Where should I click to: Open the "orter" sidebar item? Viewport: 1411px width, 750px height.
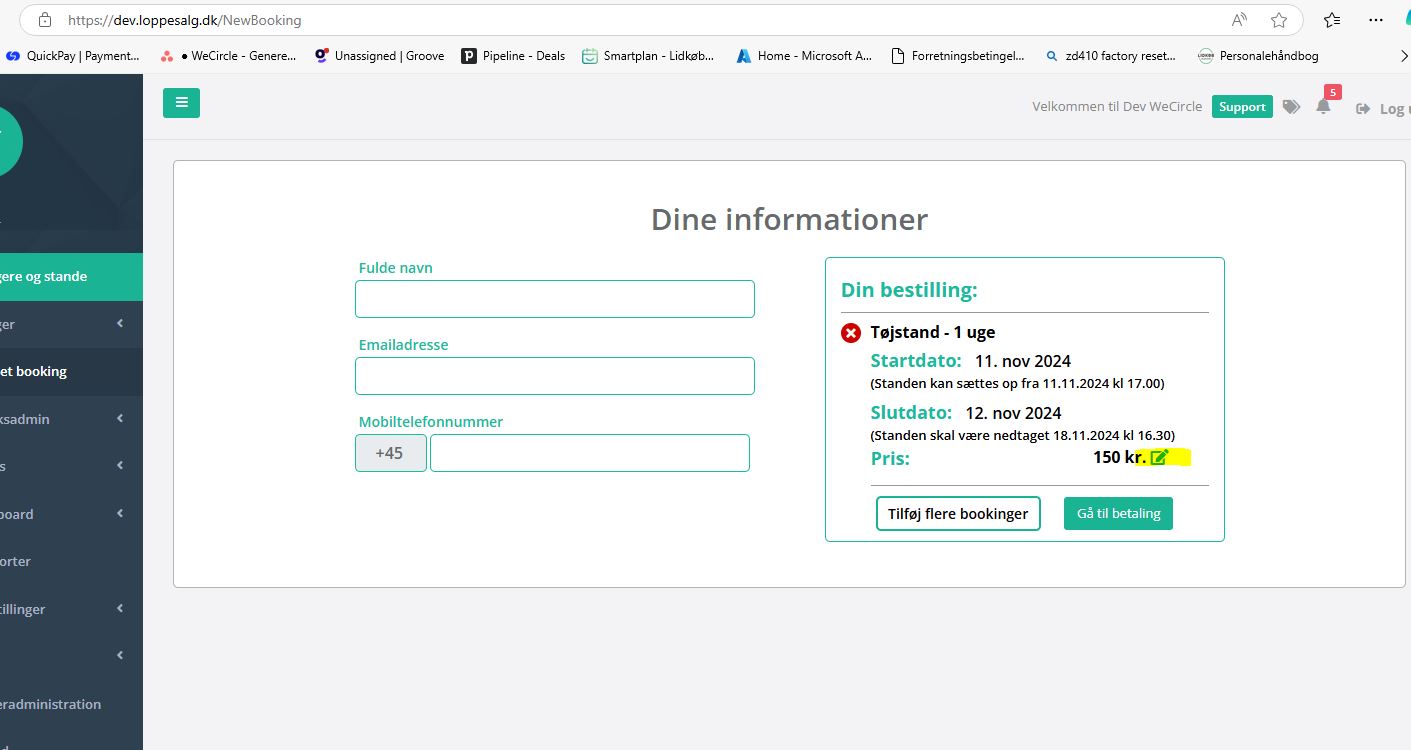(x=71, y=561)
